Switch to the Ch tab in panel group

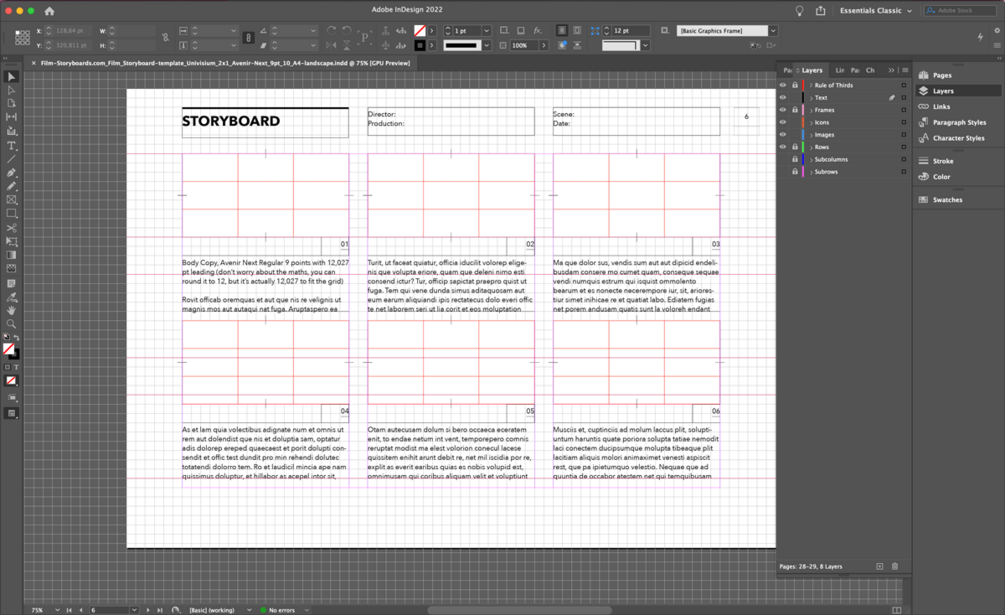[x=870, y=70]
